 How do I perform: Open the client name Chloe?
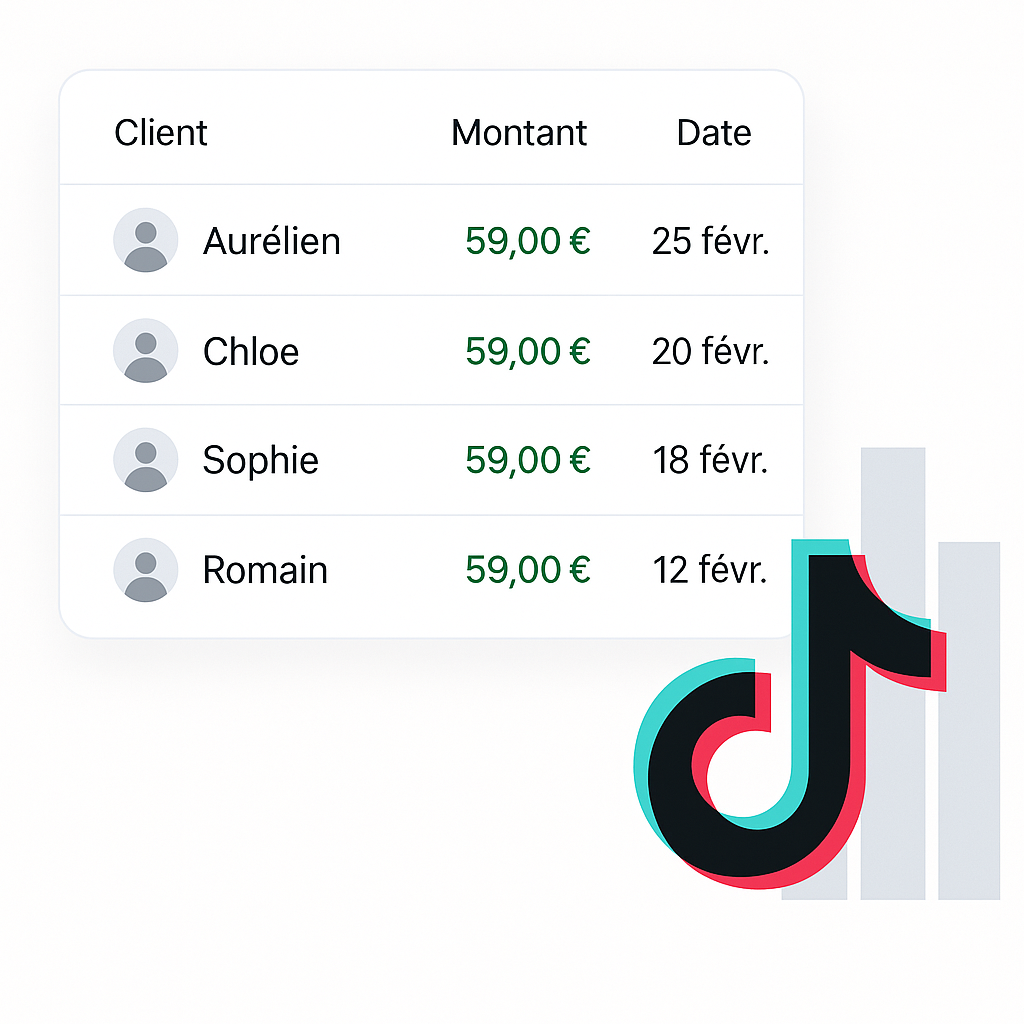(251, 351)
